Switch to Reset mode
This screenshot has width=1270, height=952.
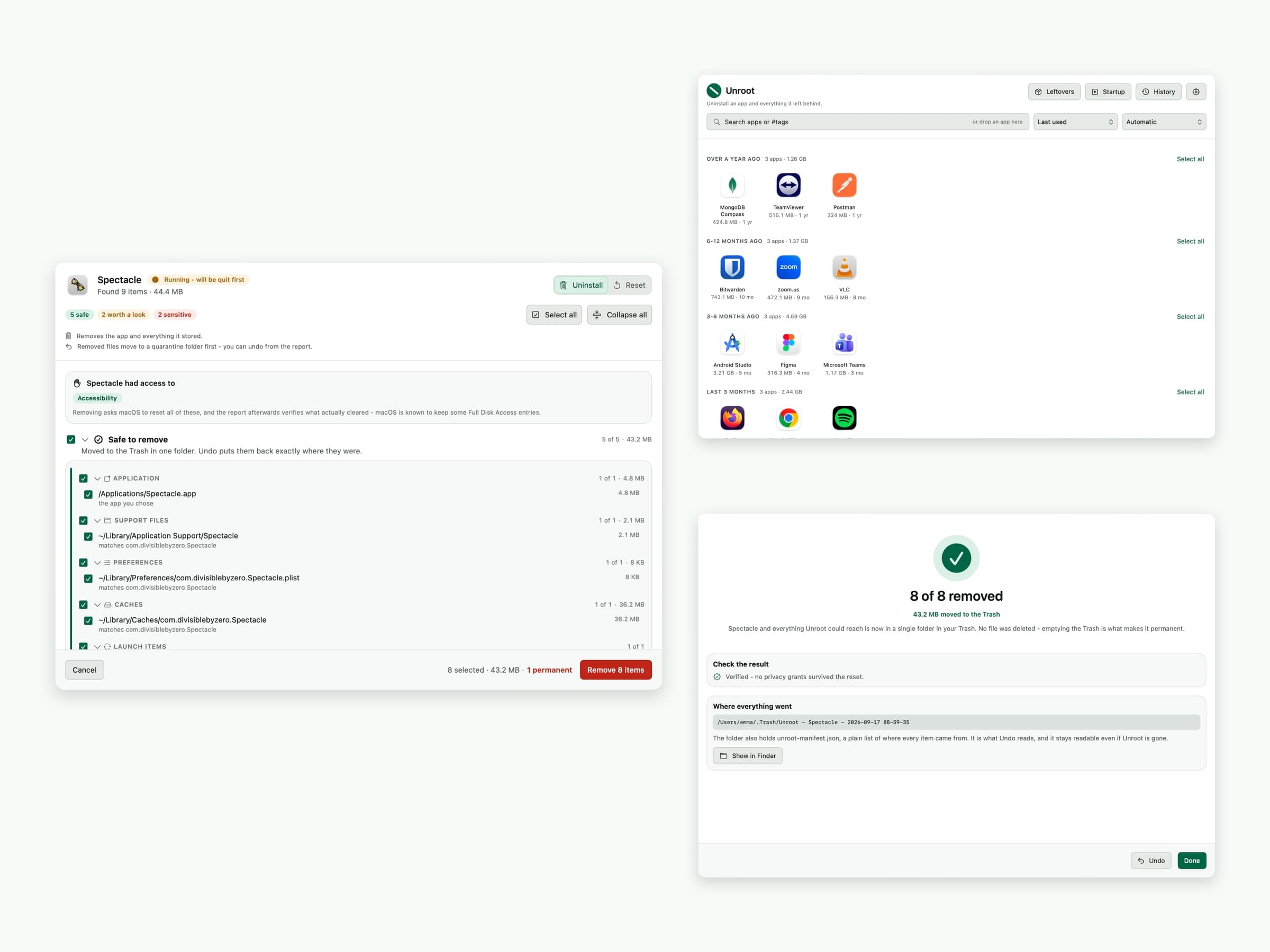tap(629, 285)
